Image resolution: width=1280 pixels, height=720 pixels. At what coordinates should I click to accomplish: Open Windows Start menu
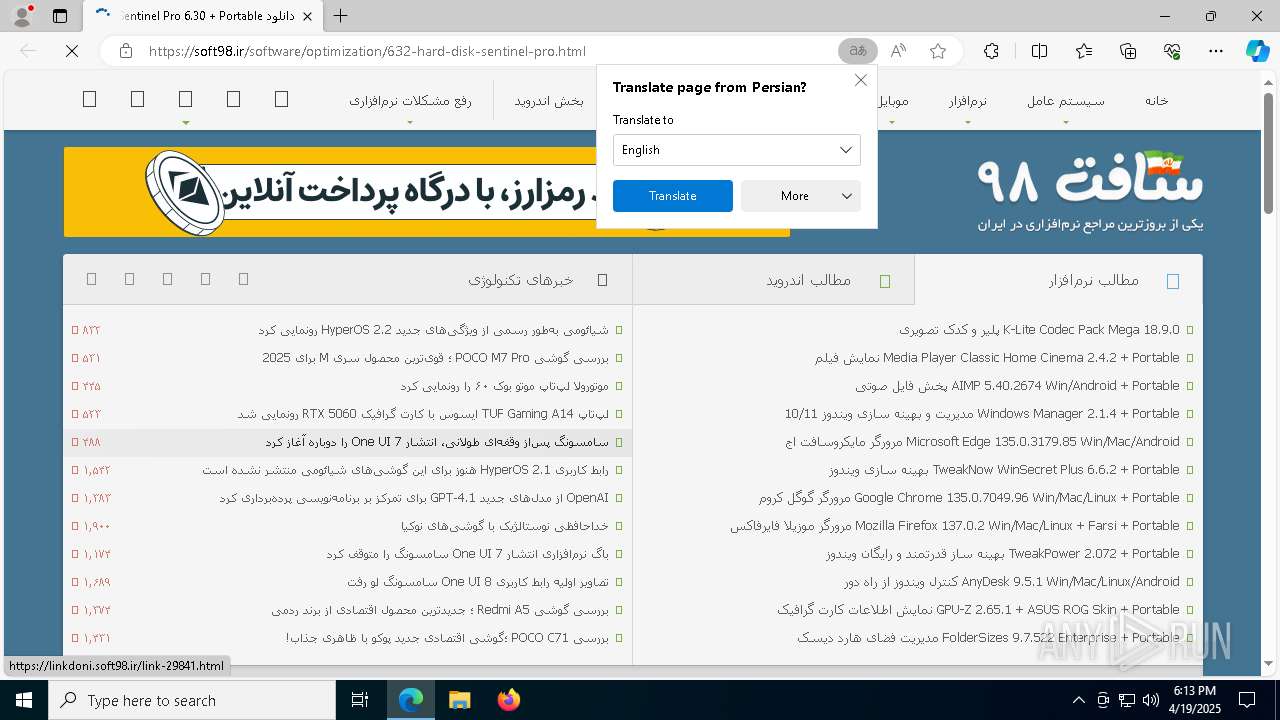click(24, 700)
